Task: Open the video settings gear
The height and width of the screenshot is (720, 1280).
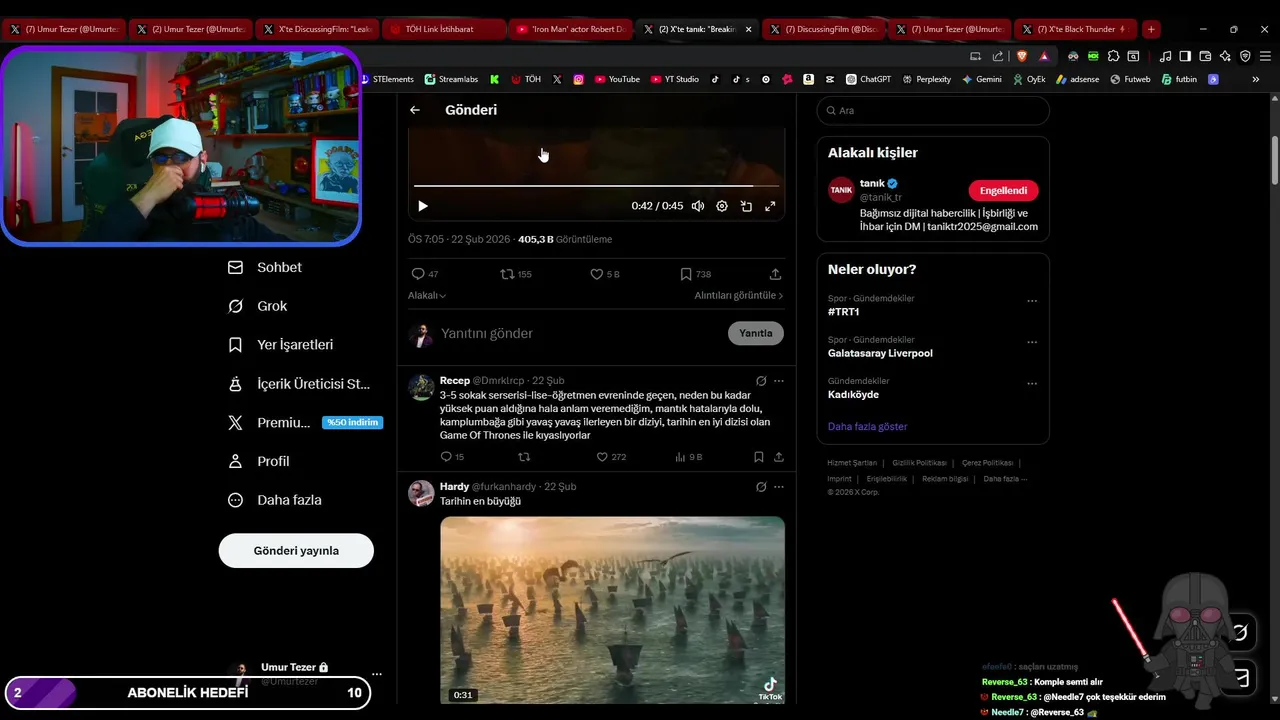Action: (x=722, y=206)
